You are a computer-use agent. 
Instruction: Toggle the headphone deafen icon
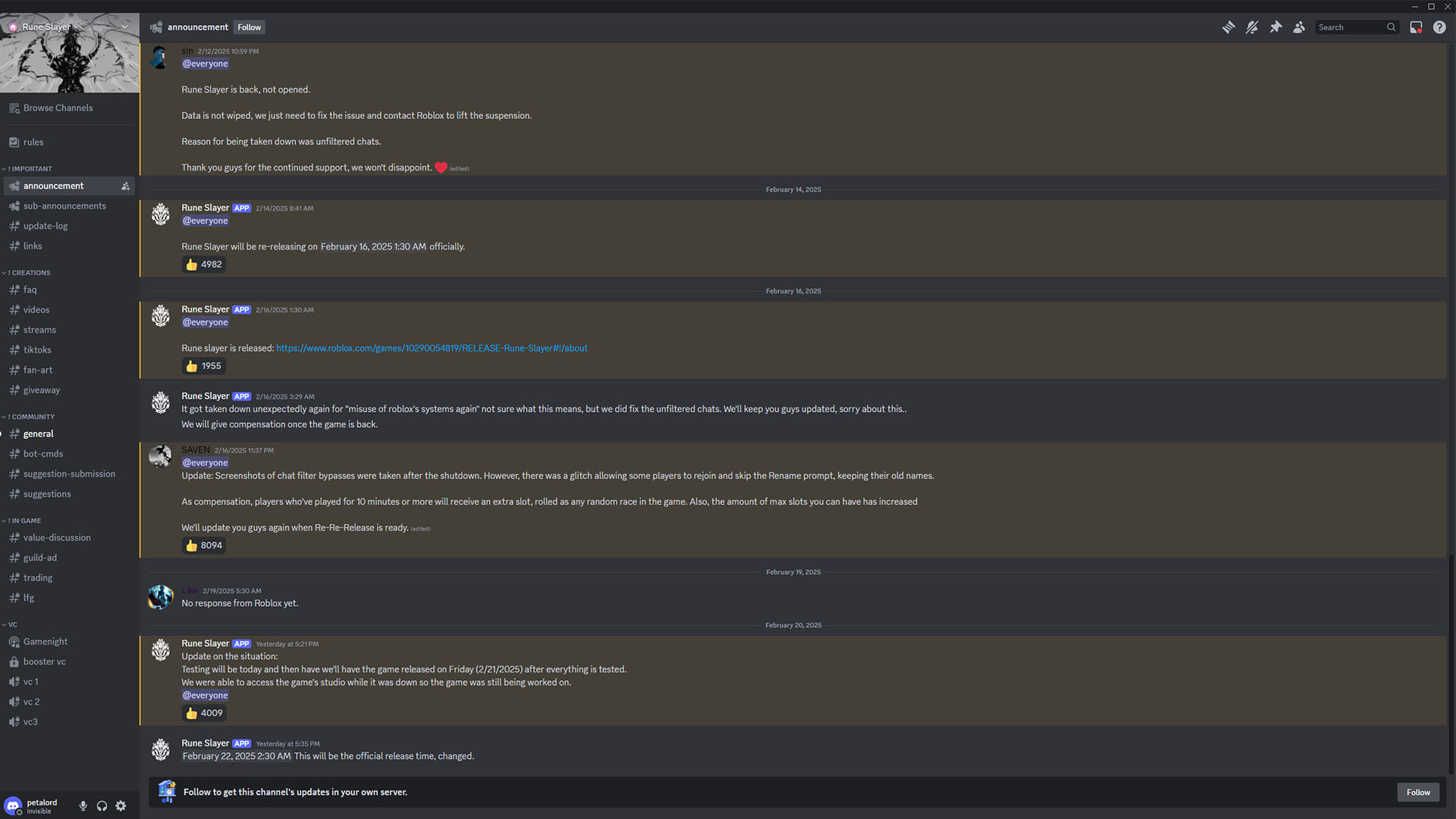[102, 806]
